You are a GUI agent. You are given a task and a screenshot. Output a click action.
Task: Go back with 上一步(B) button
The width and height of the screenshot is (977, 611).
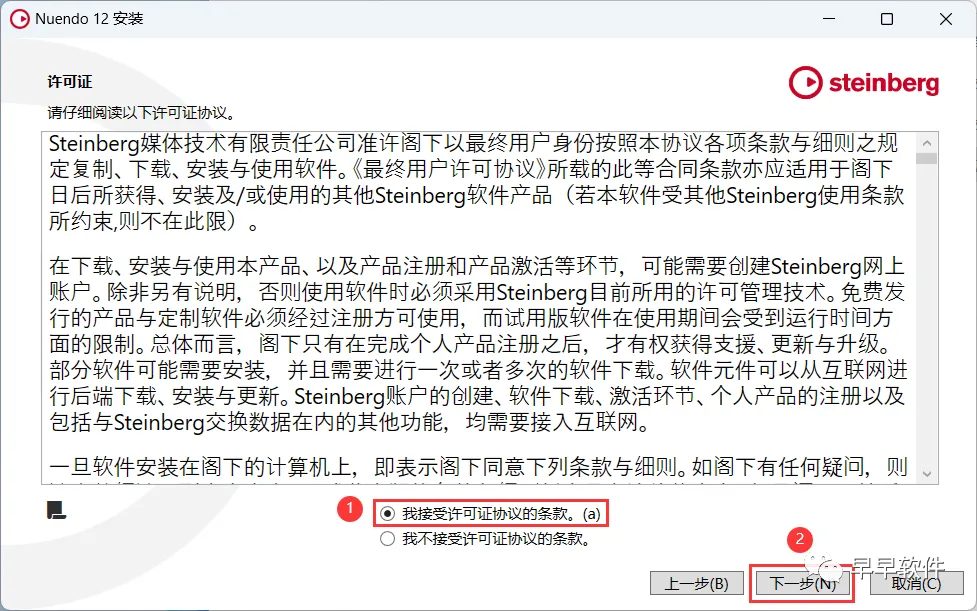click(x=697, y=584)
